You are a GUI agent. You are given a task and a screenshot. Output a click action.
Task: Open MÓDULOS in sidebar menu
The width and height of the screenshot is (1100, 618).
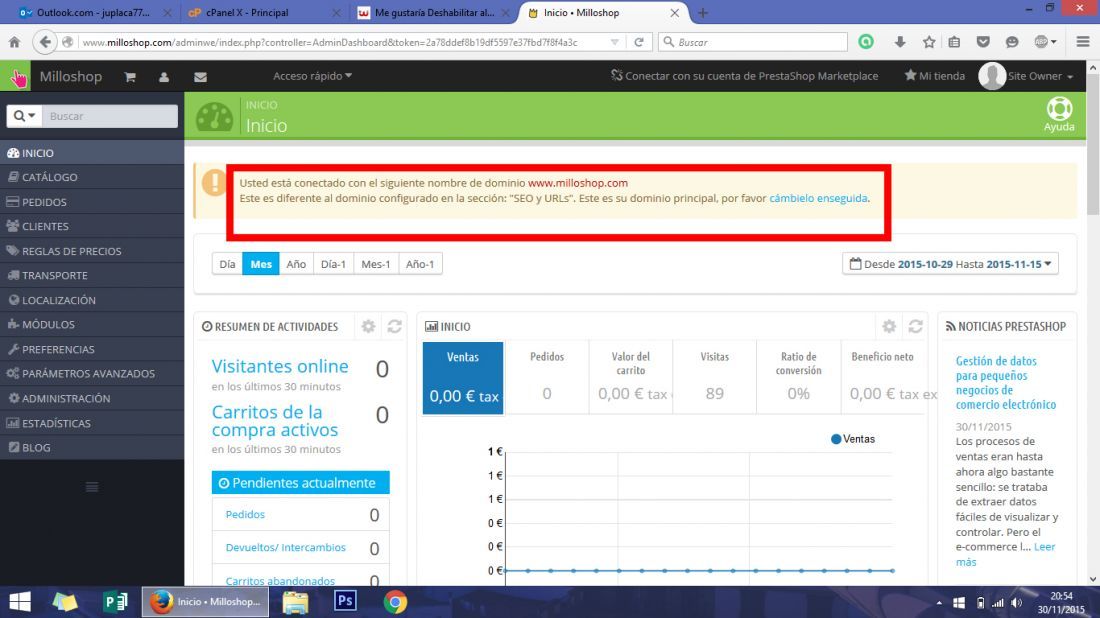(92, 324)
